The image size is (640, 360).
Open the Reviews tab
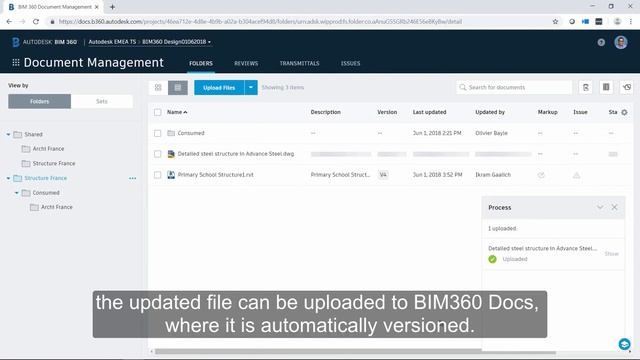(x=246, y=63)
